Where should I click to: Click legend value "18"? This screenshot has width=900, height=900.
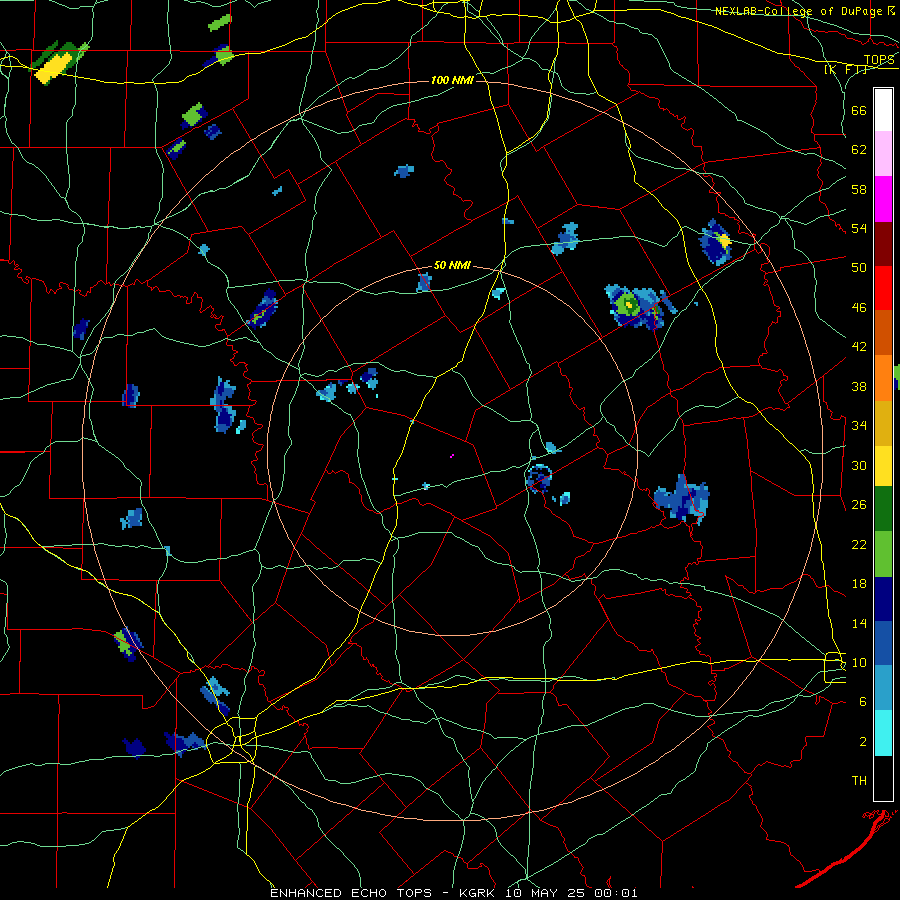click(859, 584)
